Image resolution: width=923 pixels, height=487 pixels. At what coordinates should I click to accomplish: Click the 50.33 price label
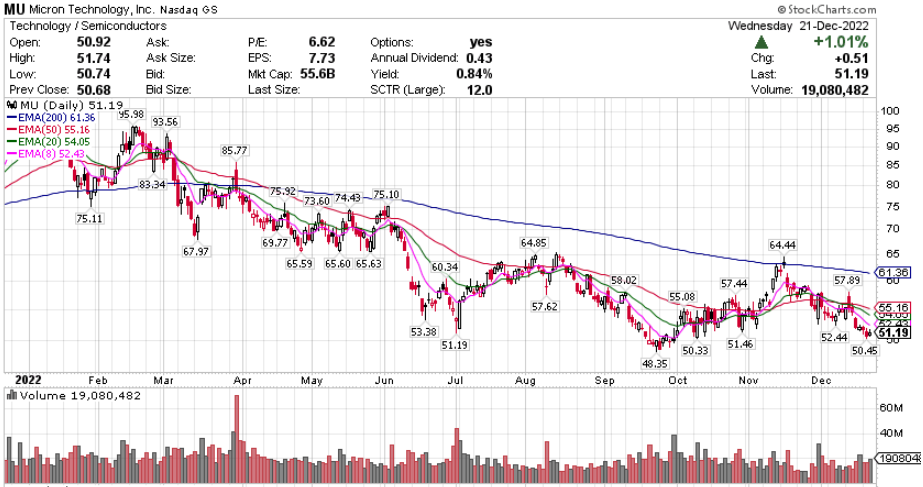[x=695, y=350]
